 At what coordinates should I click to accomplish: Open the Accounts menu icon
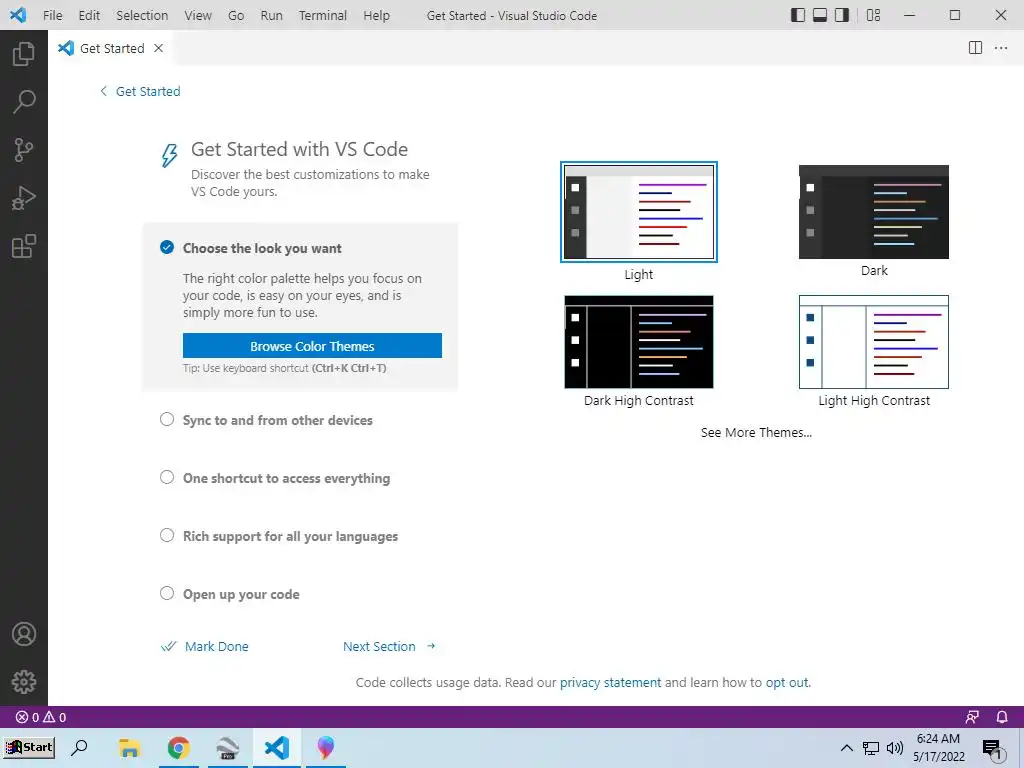click(24, 634)
